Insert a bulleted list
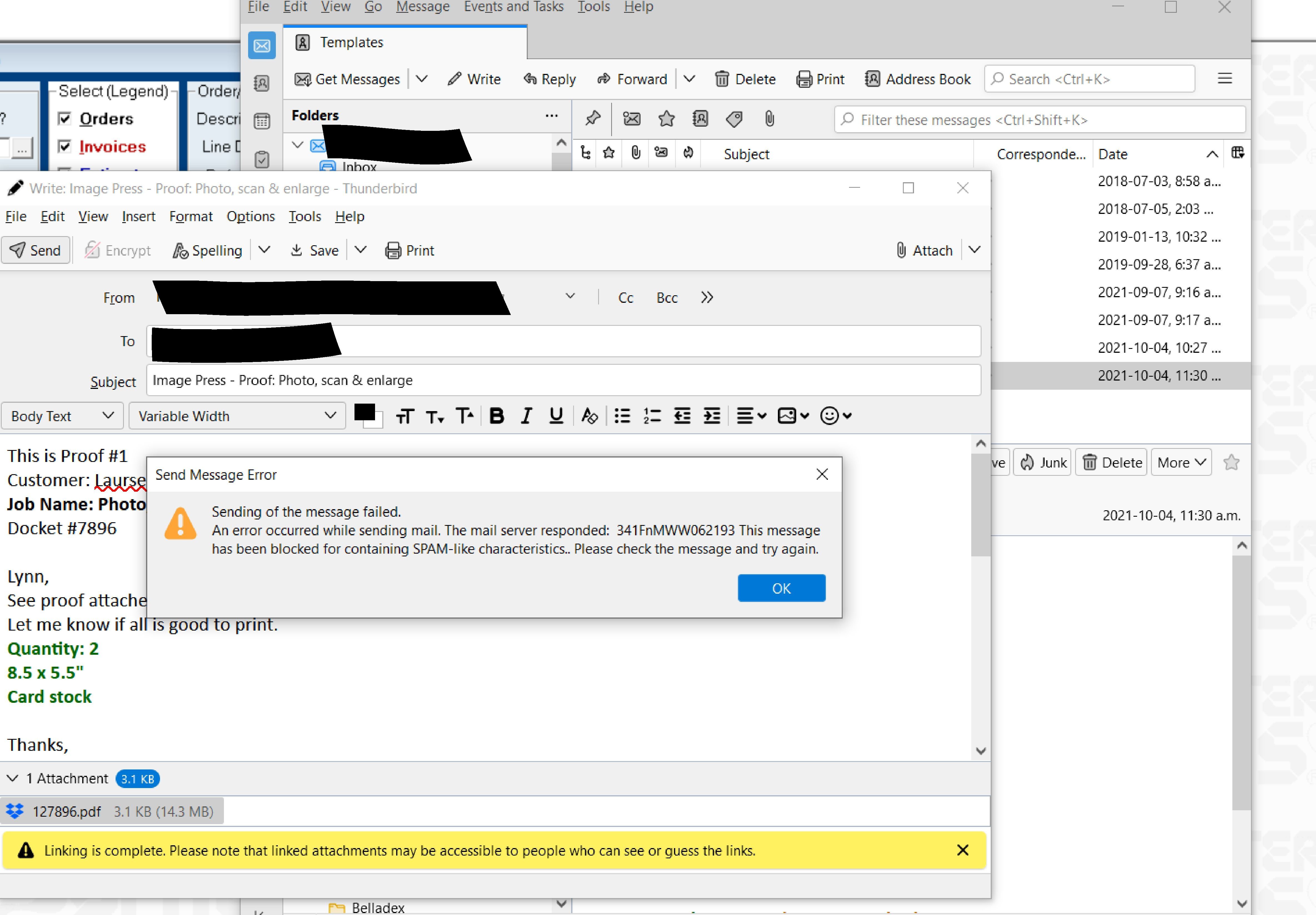 pos(622,416)
